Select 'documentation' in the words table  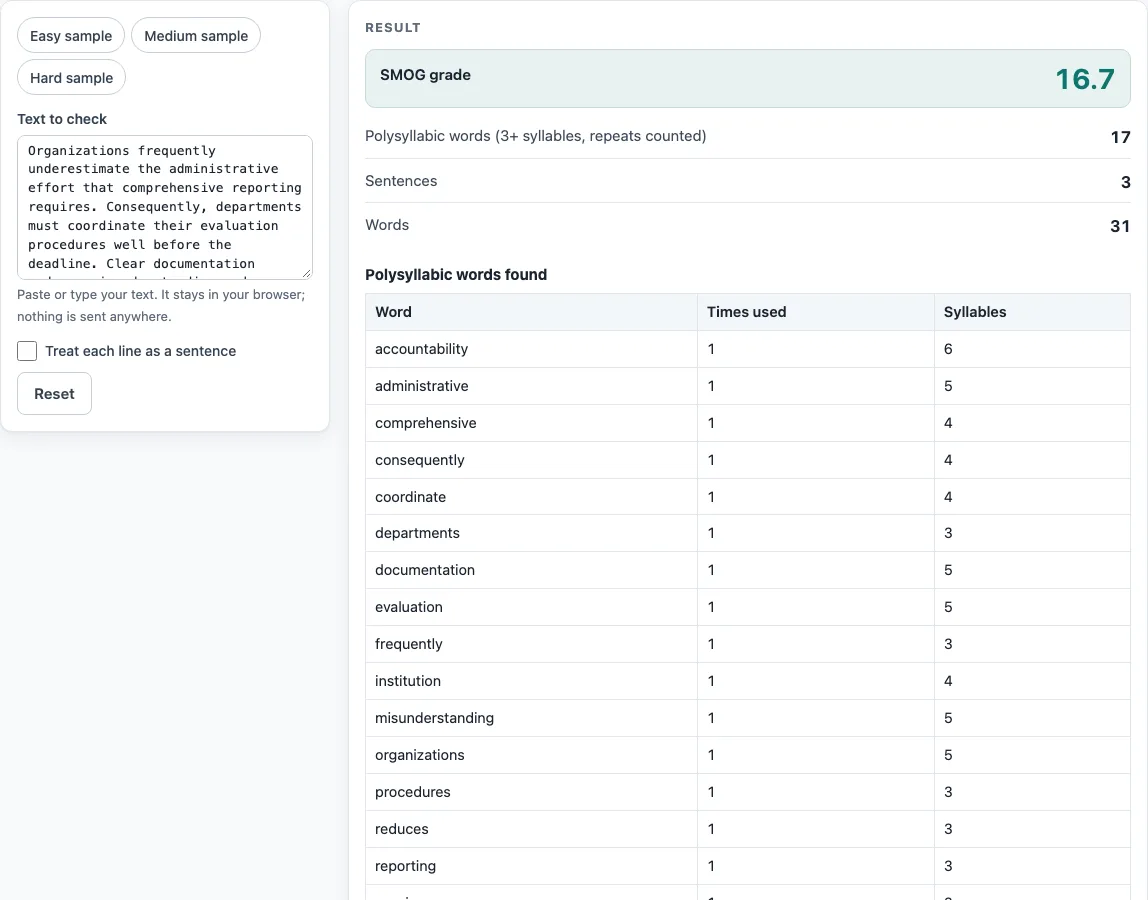425,570
